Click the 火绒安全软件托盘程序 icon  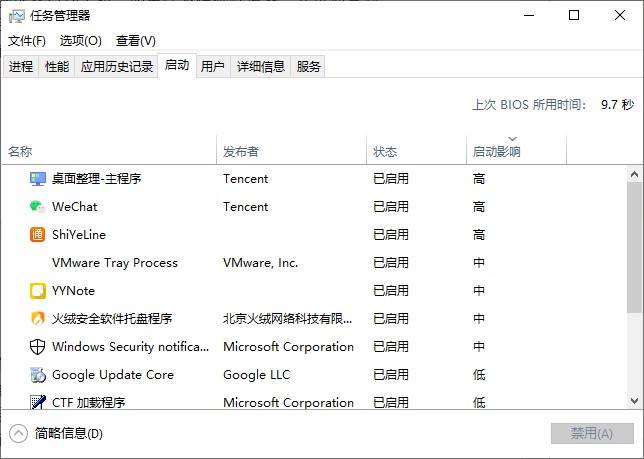tap(38, 319)
